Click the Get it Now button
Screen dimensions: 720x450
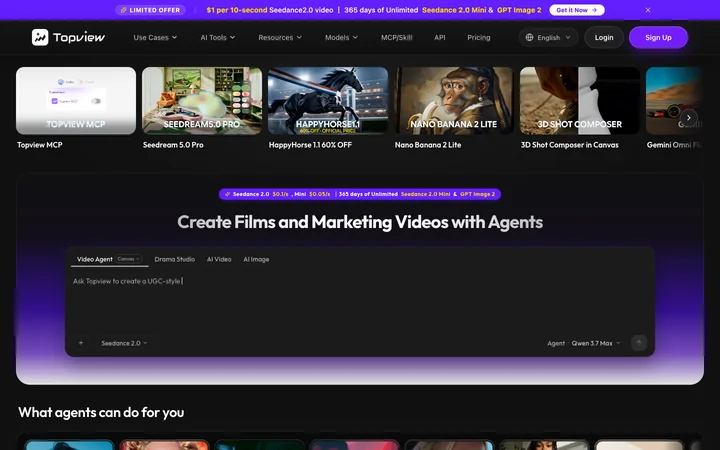pyautogui.click(x=577, y=10)
